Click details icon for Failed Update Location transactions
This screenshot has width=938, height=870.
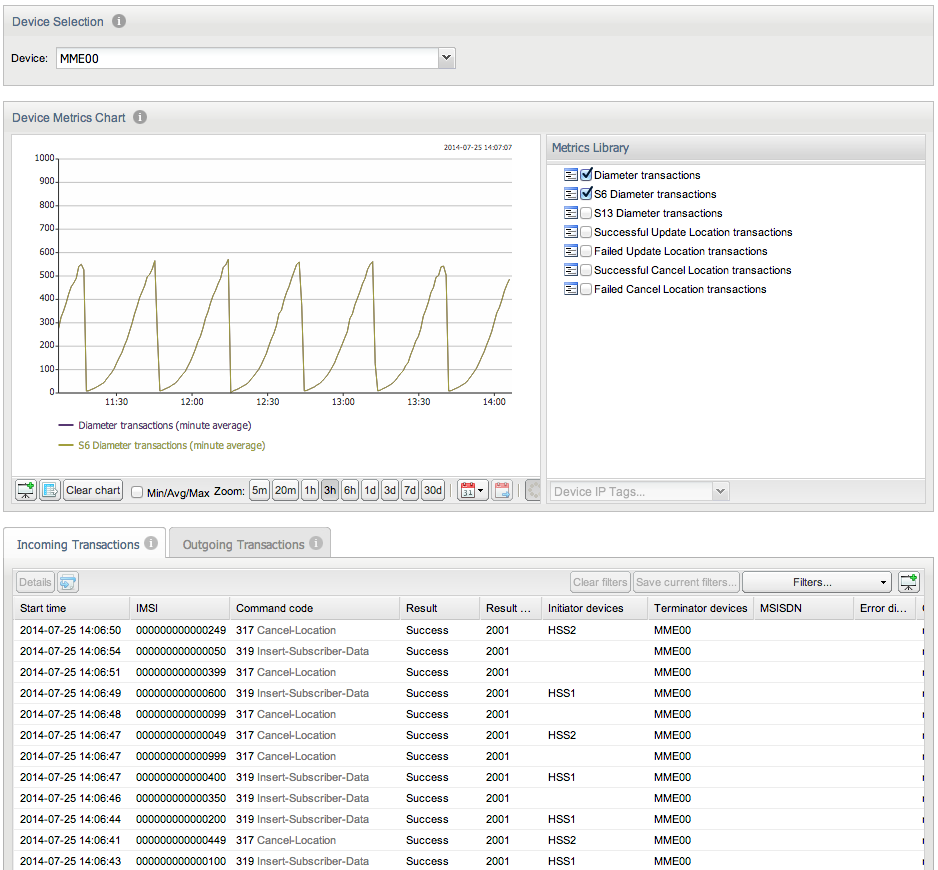(x=571, y=251)
